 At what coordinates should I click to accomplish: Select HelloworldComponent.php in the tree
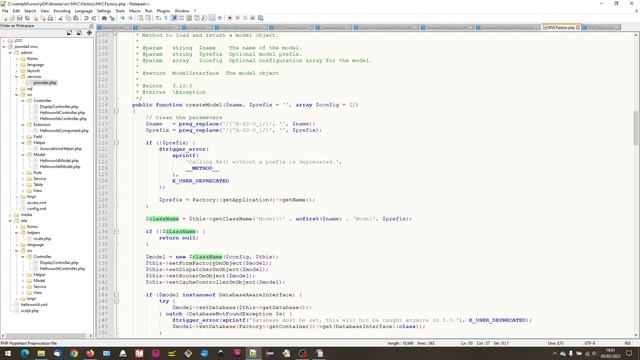point(64,131)
